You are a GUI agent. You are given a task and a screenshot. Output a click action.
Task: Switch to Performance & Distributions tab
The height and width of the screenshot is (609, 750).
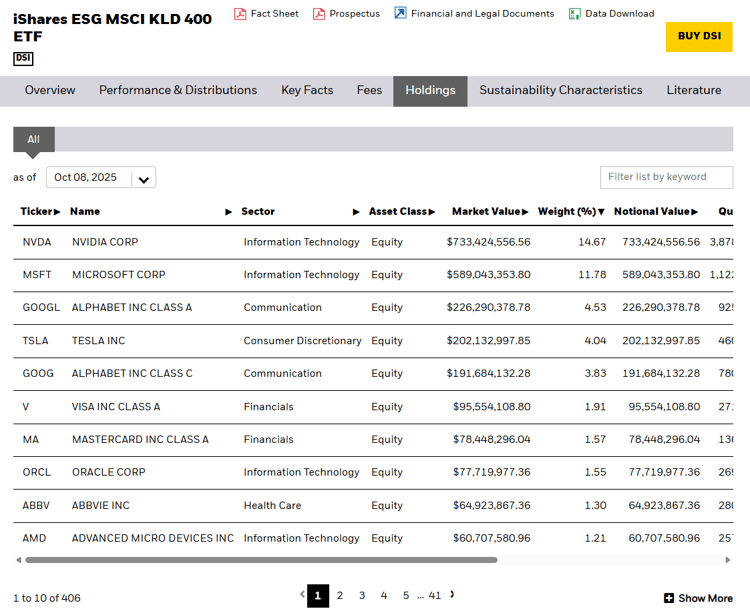178,90
